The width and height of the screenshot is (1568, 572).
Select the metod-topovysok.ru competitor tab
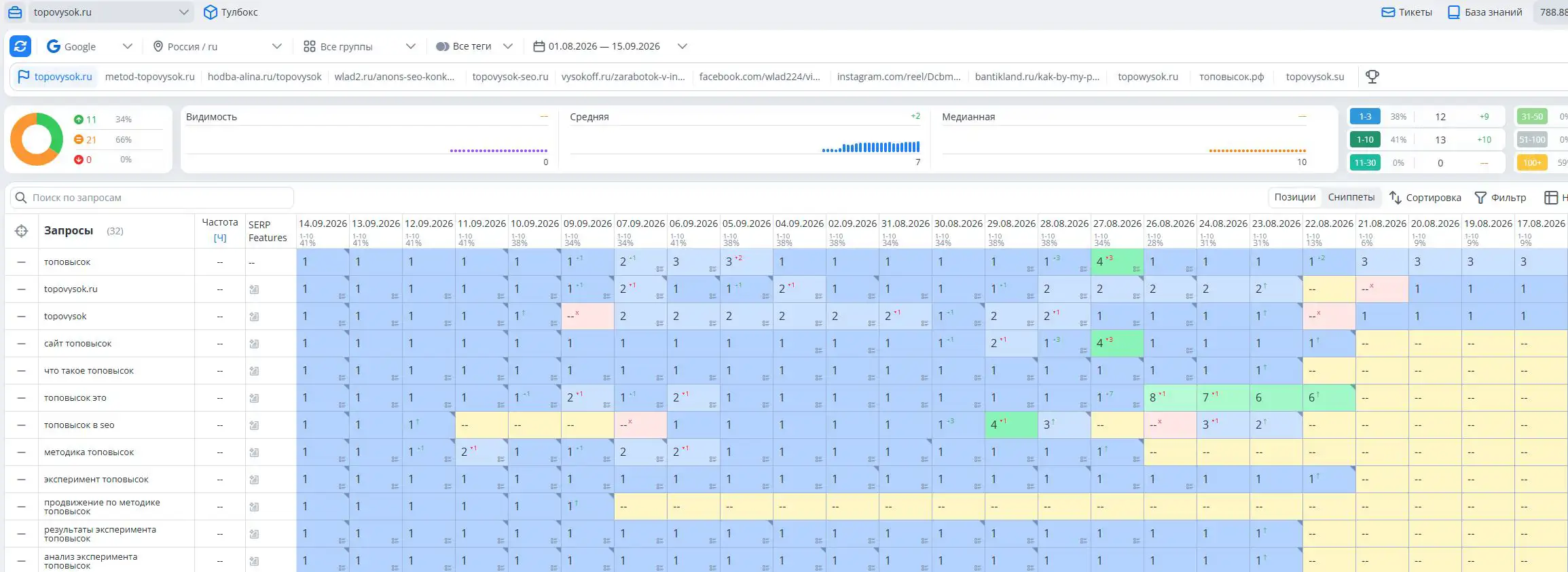click(x=149, y=77)
